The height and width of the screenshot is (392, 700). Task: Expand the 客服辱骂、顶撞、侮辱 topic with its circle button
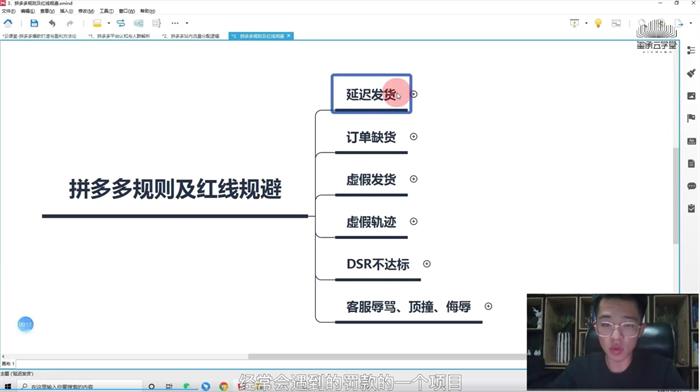(488, 306)
